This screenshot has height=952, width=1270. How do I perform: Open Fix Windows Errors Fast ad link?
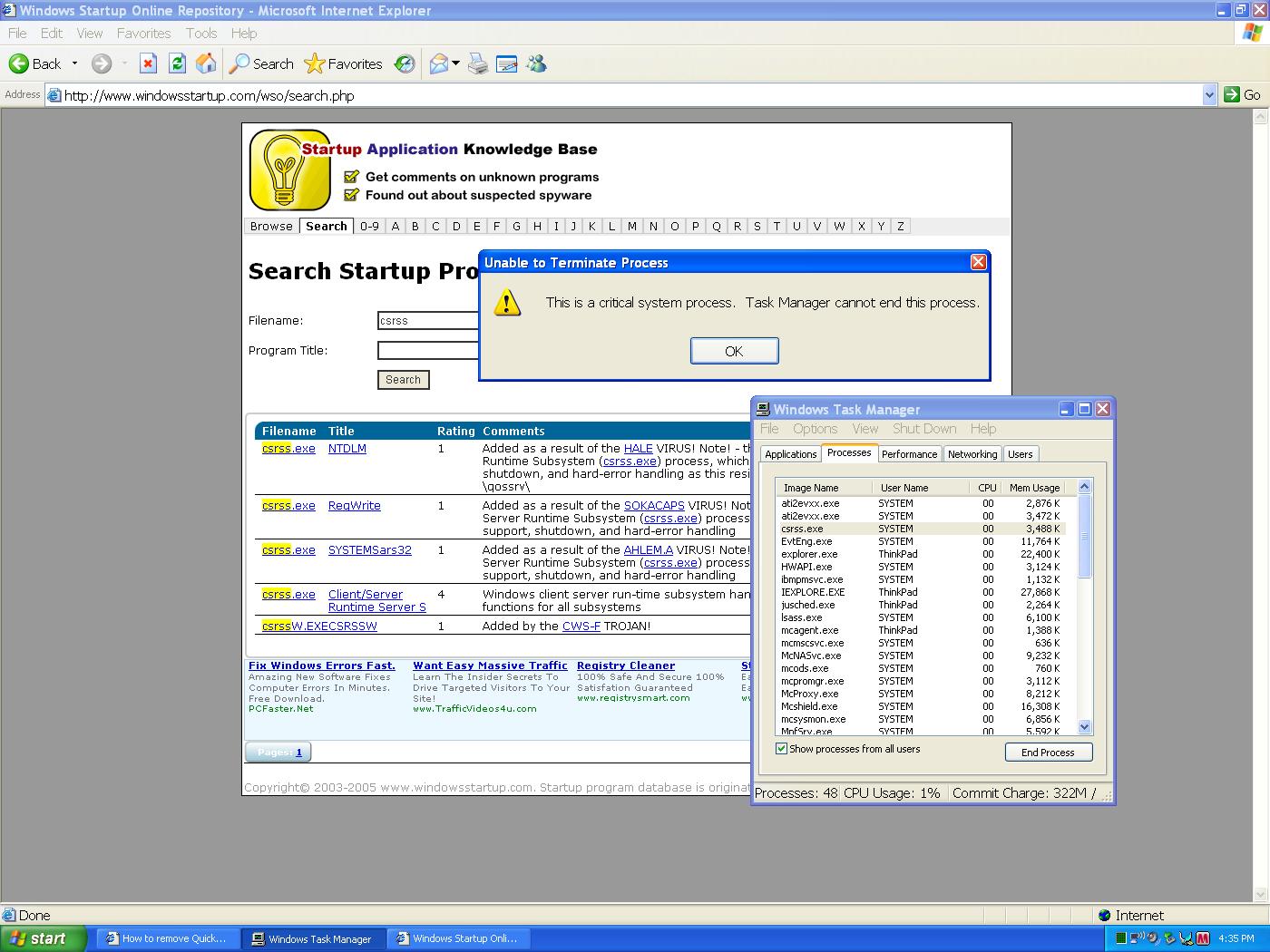point(322,665)
